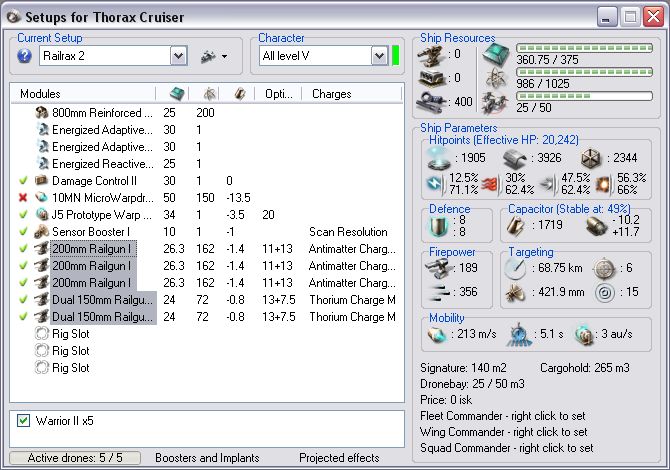Uncheck the Warrior II x5 drones checkbox
The image size is (670, 470).
[x=24, y=420]
